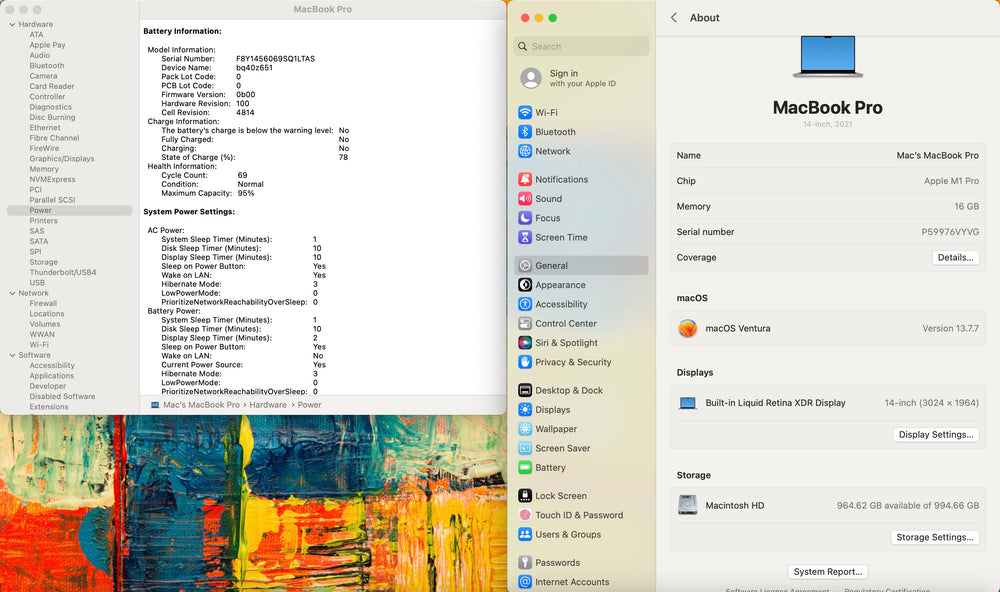Click the Macintosh HD disk icon
Screen dimensions: 1000x592
688,505
